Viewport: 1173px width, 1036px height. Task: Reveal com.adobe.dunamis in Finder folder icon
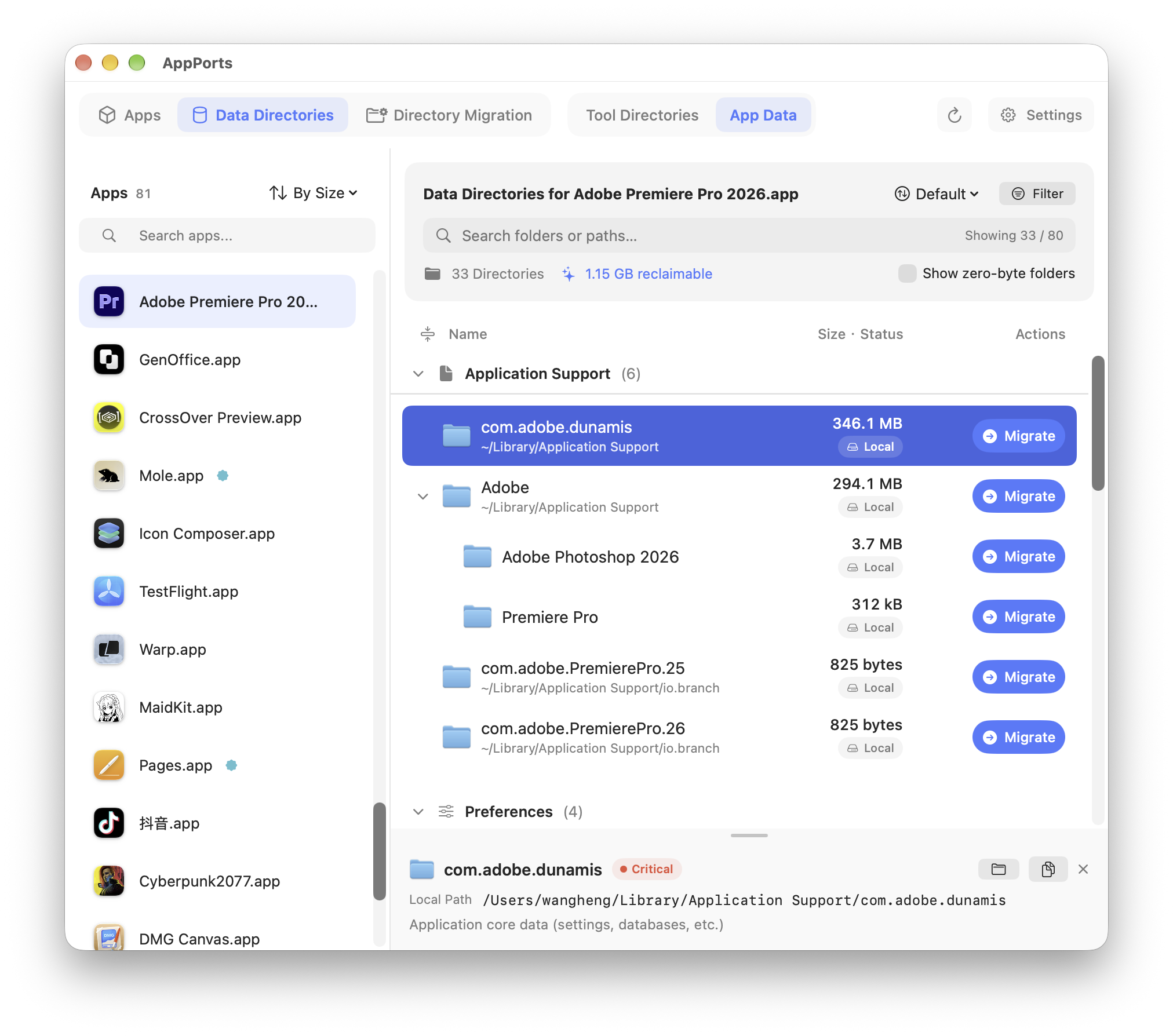(x=998, y=869)
